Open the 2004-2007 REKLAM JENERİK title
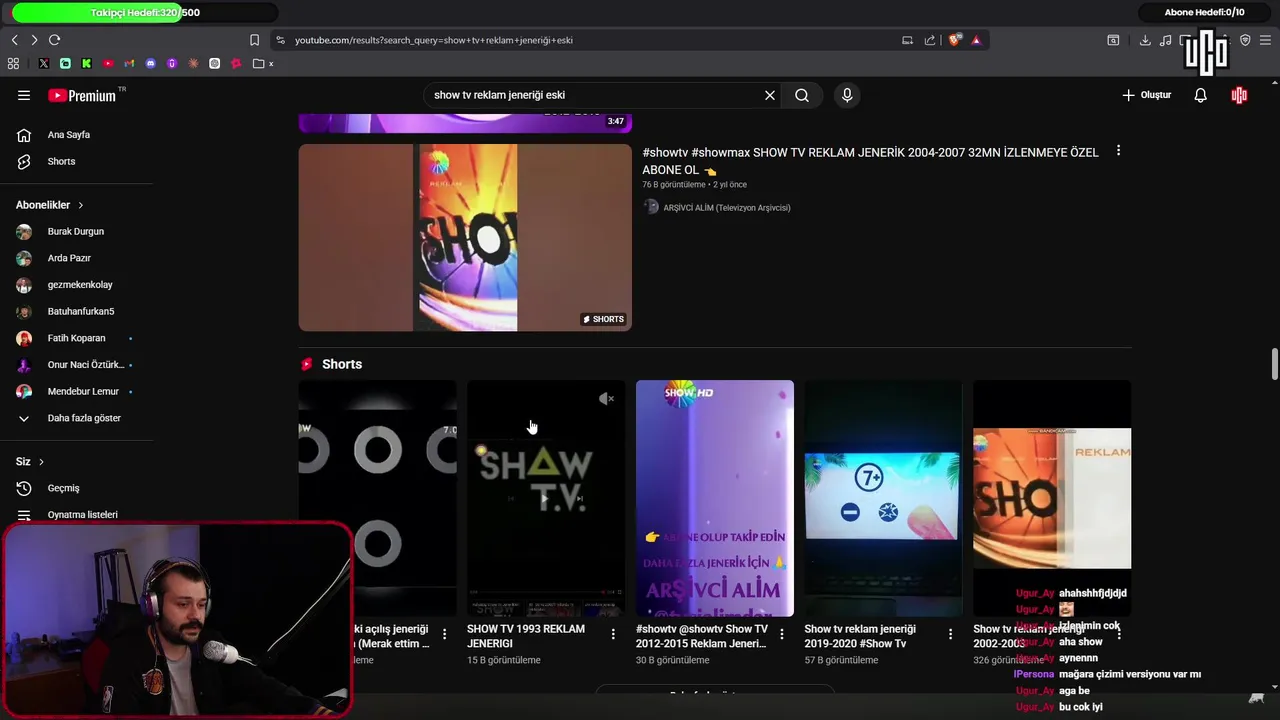Screen dimensions: 1280x720 pyautogui.click(x=870, y=161)
